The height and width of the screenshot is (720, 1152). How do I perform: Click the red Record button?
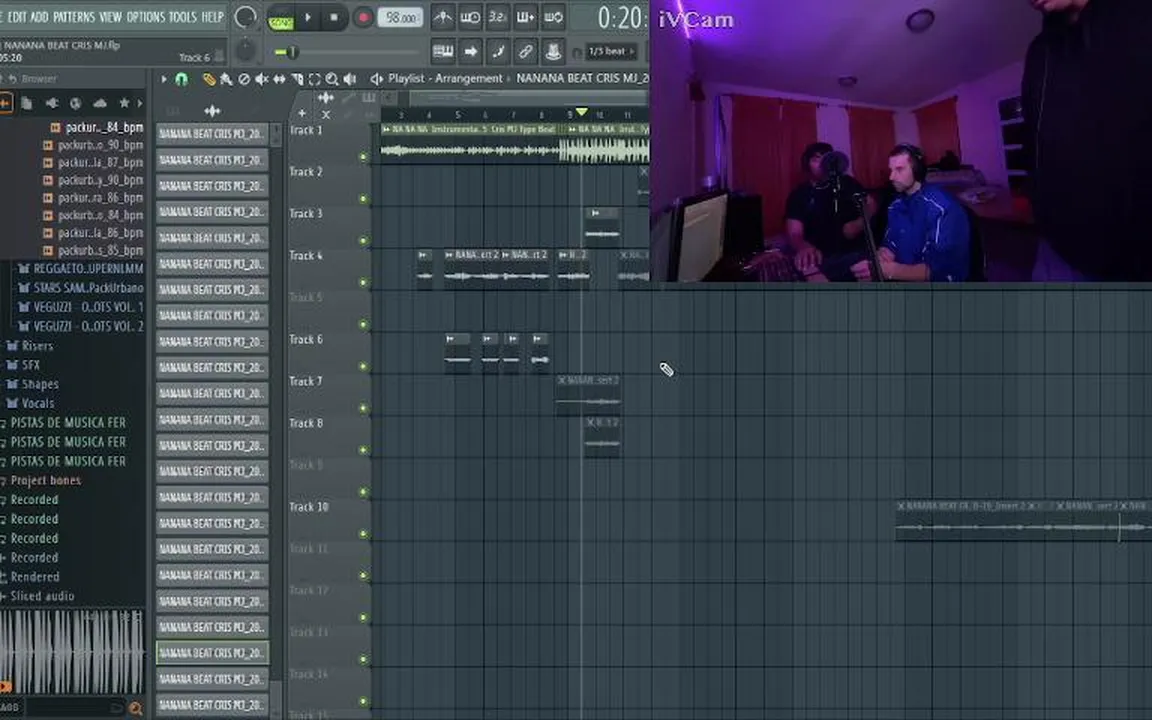point(362,18)
